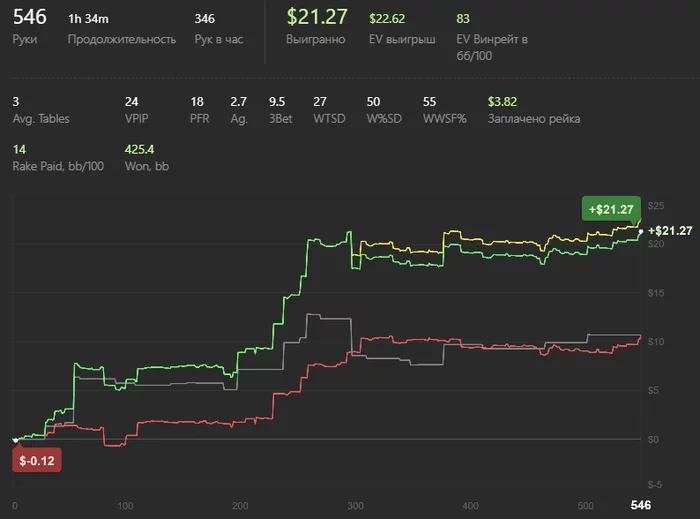
Task: Click the red $-0.12 marker badge
Action: point(37,460)
